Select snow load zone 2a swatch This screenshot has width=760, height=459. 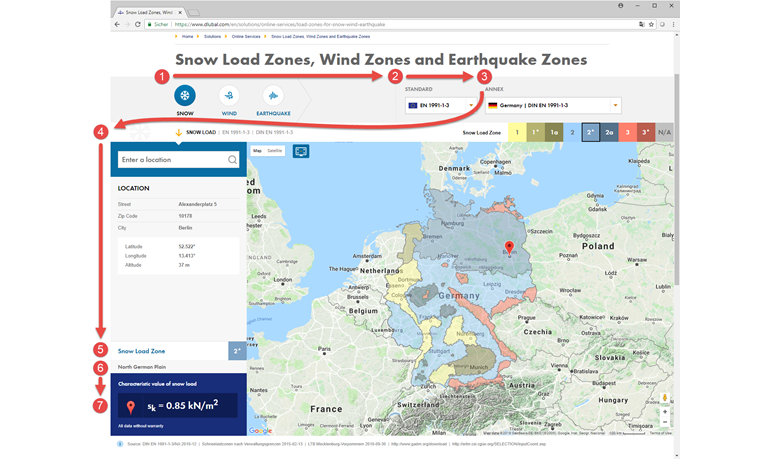click(x=609, y=132)
